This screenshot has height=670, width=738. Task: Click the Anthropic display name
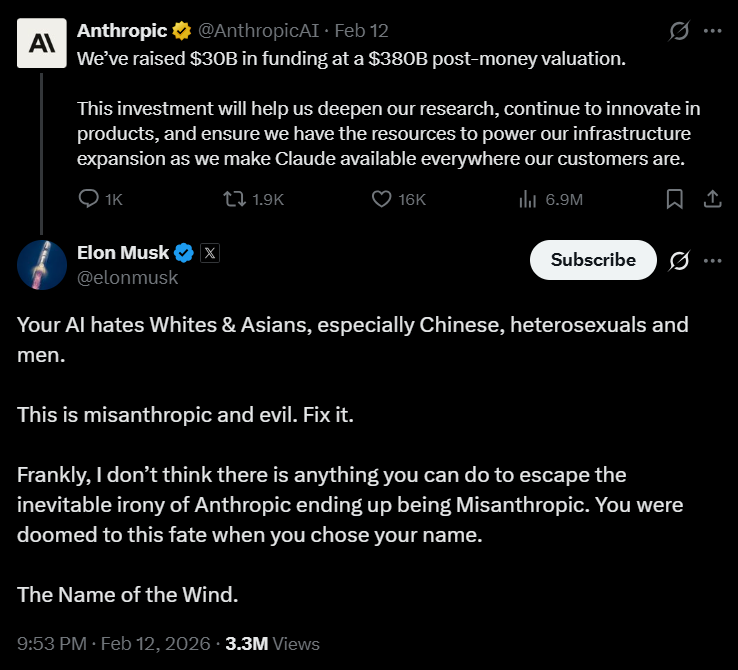click(x=123, y=31)
